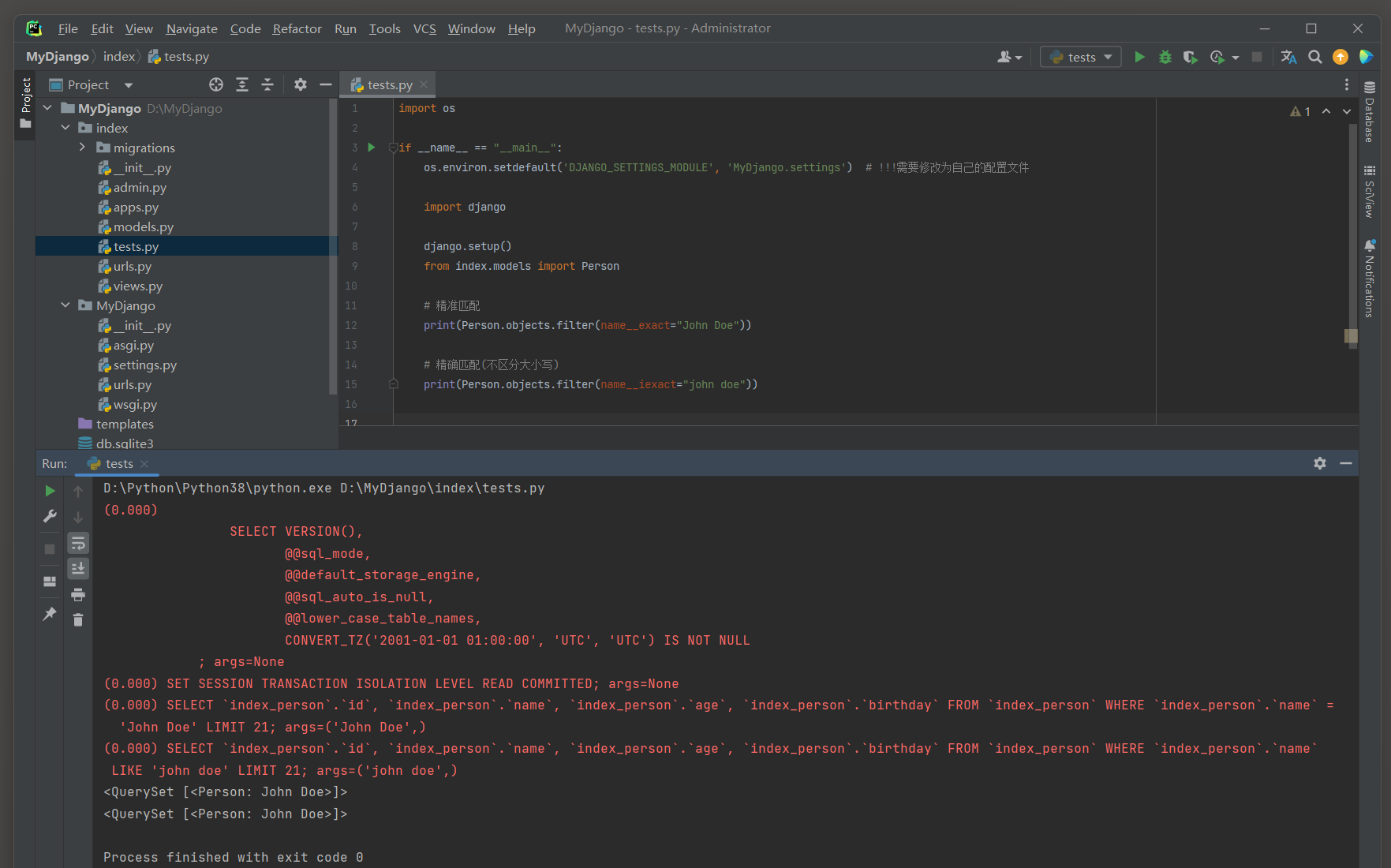
Task: Run tests with coverage icon
Action: (1190, 57)
